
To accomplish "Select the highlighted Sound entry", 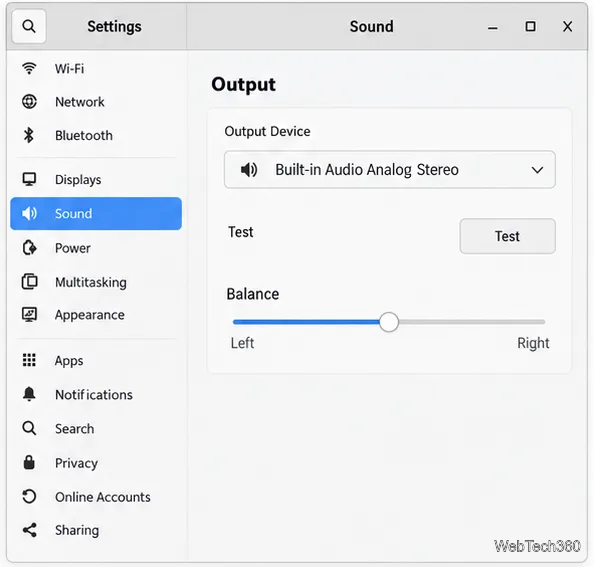I will tap(96, 214).
